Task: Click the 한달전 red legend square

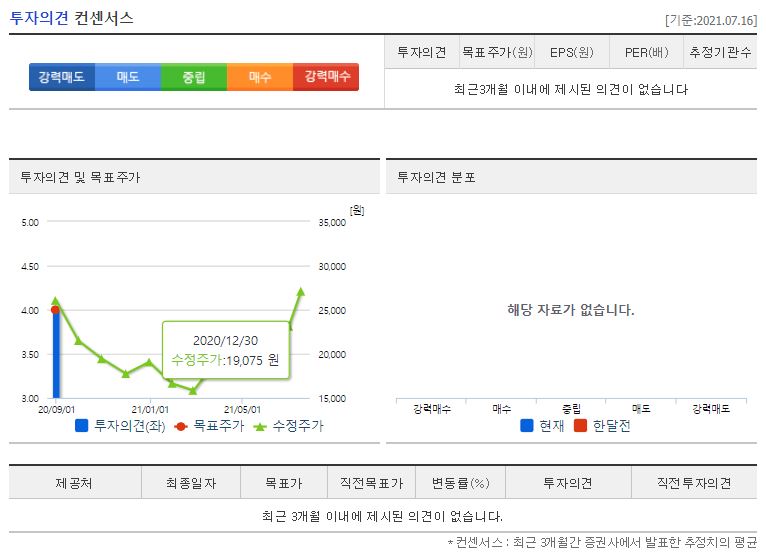Action: 580,426
